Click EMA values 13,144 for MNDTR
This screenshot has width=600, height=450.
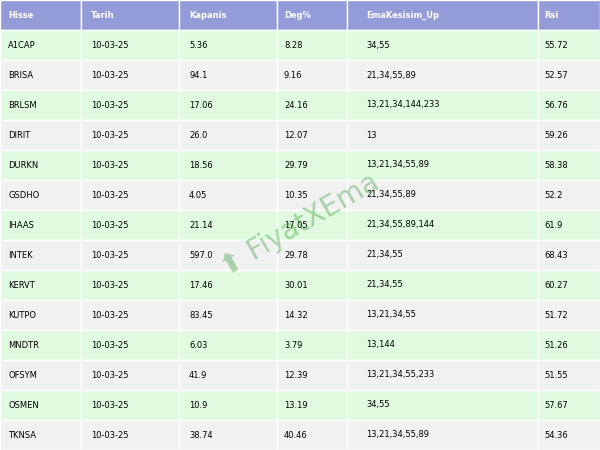pyautogui.click(x=381, y=344)
